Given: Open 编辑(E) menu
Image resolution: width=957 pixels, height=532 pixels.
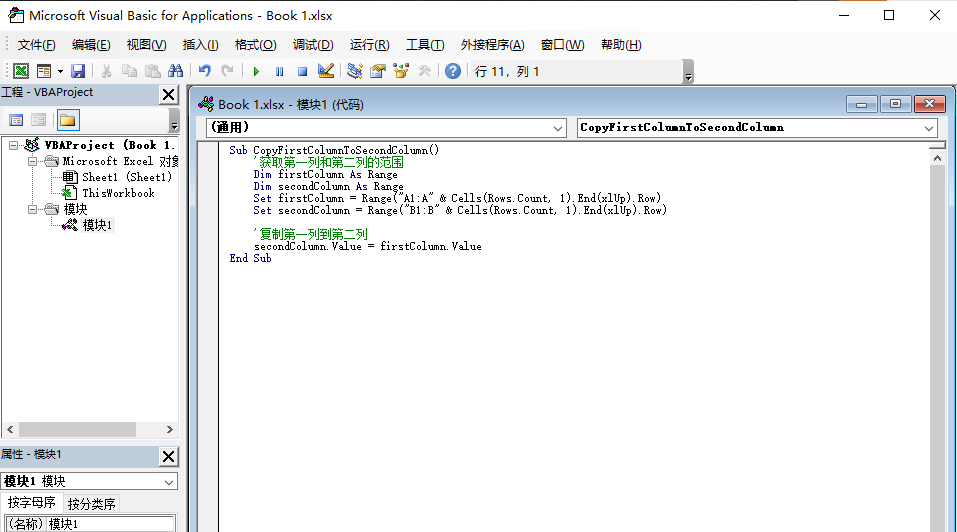Looking at the screenshot, I should pyautogui.click(x=91, y=45).
